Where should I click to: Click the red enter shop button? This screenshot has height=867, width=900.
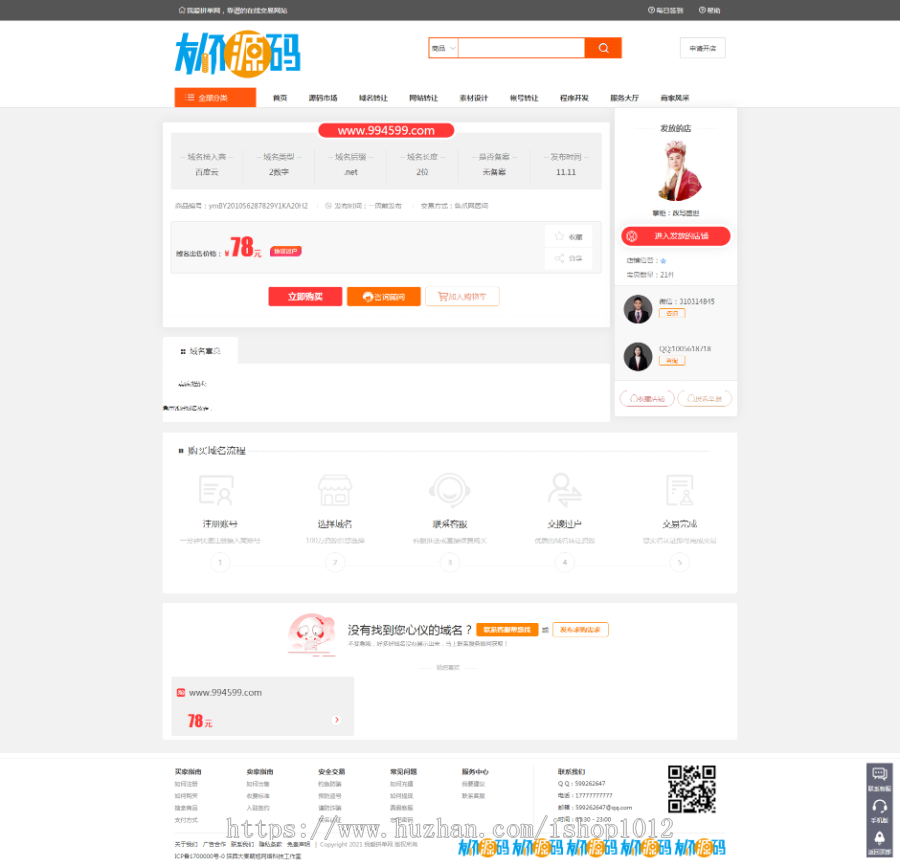click(x=676, y=236)
